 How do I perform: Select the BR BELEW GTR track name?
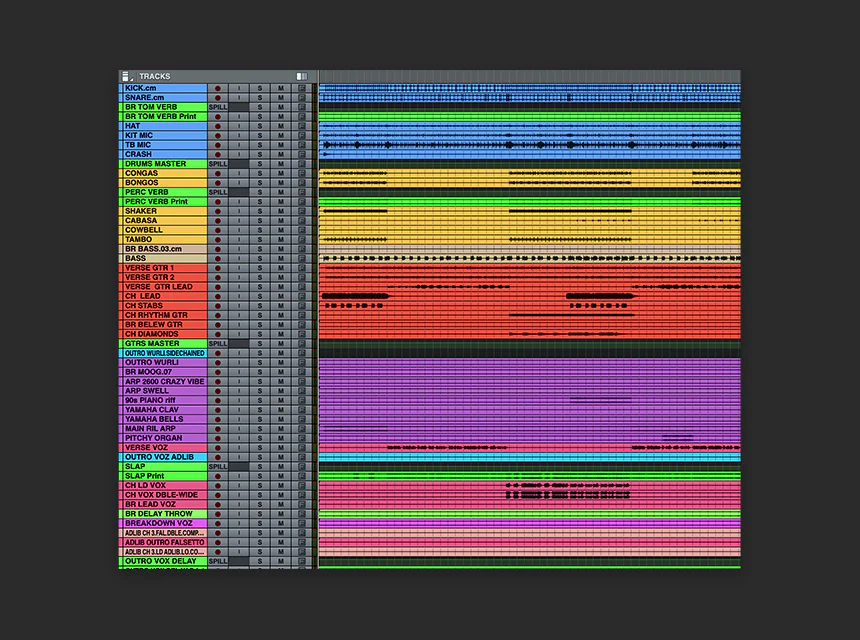click(x=163, y=325)
